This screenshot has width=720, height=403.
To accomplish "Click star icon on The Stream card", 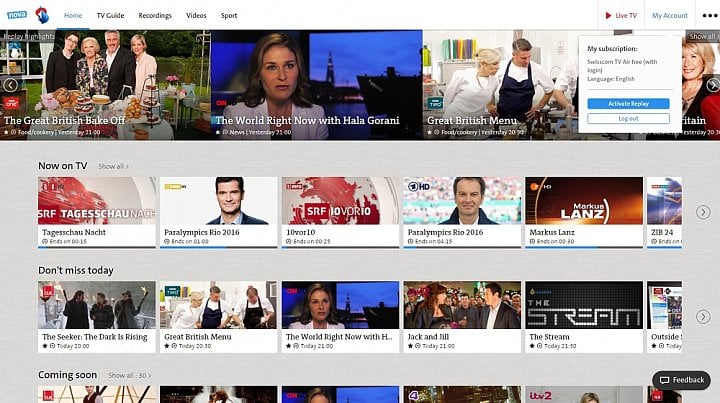I will [x=532, y=346].
